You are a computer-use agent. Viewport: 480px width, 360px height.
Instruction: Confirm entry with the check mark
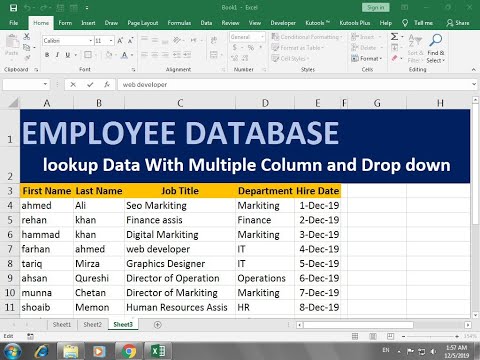[90, 85]
